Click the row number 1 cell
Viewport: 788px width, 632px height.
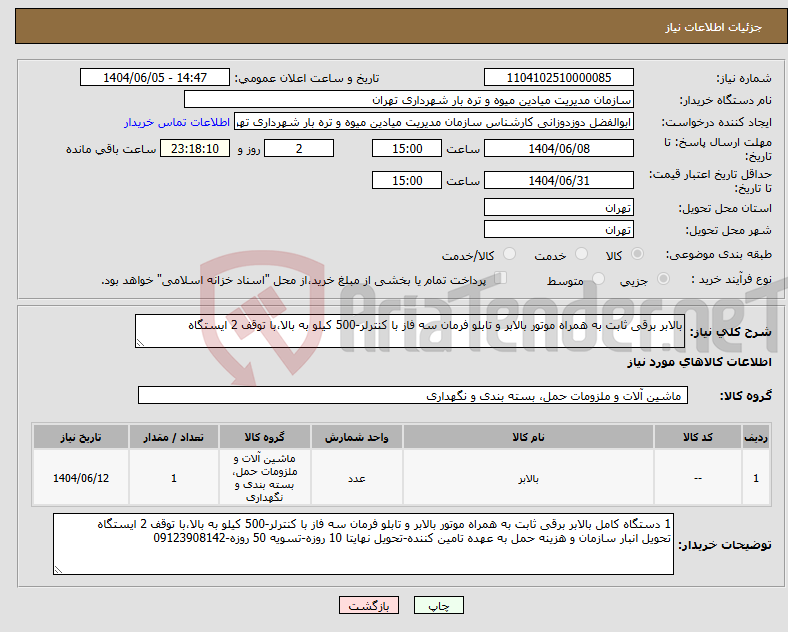[x=756, y=478]
